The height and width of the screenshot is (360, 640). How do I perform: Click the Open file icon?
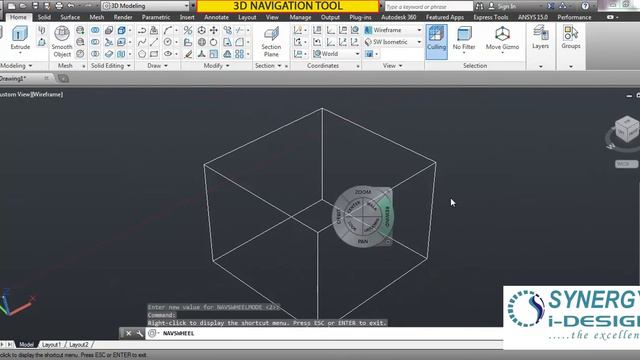[x=23, y=6]
